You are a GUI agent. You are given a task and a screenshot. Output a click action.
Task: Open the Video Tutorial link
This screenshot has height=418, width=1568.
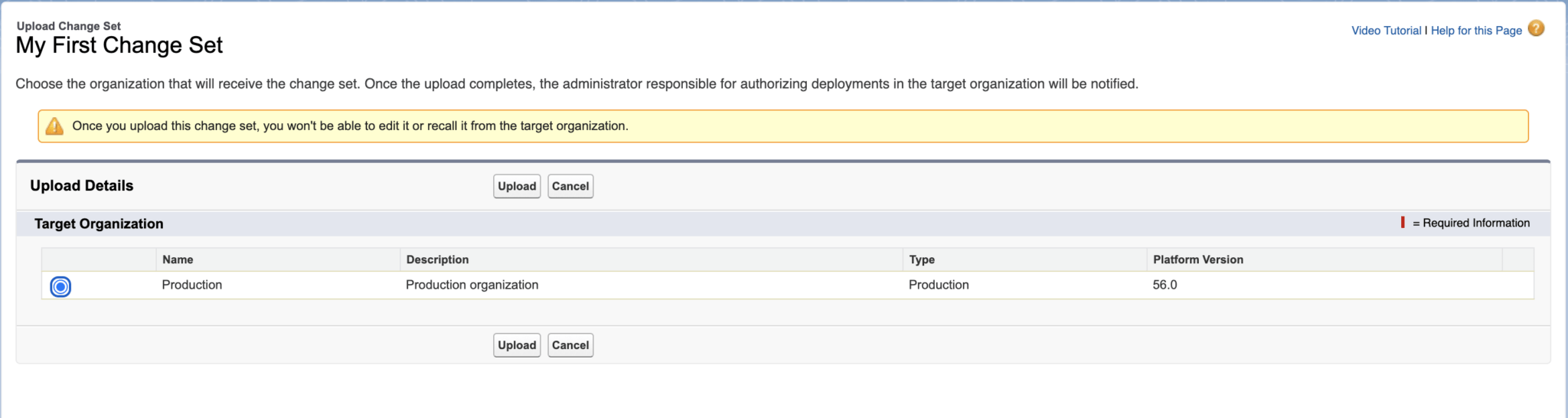pos(1386,31)
